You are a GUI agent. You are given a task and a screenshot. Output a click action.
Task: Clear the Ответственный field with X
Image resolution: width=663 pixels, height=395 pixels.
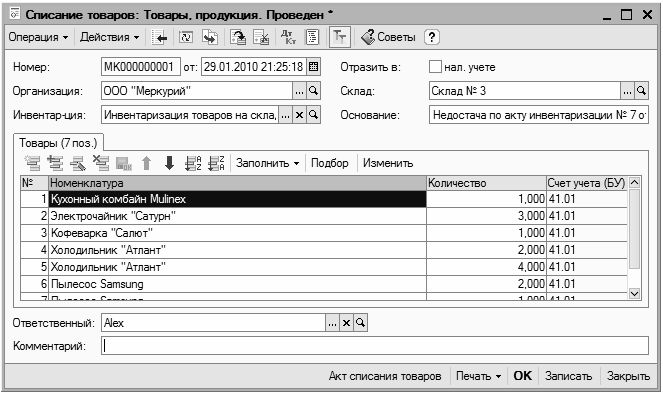click(x=346, y=323)
